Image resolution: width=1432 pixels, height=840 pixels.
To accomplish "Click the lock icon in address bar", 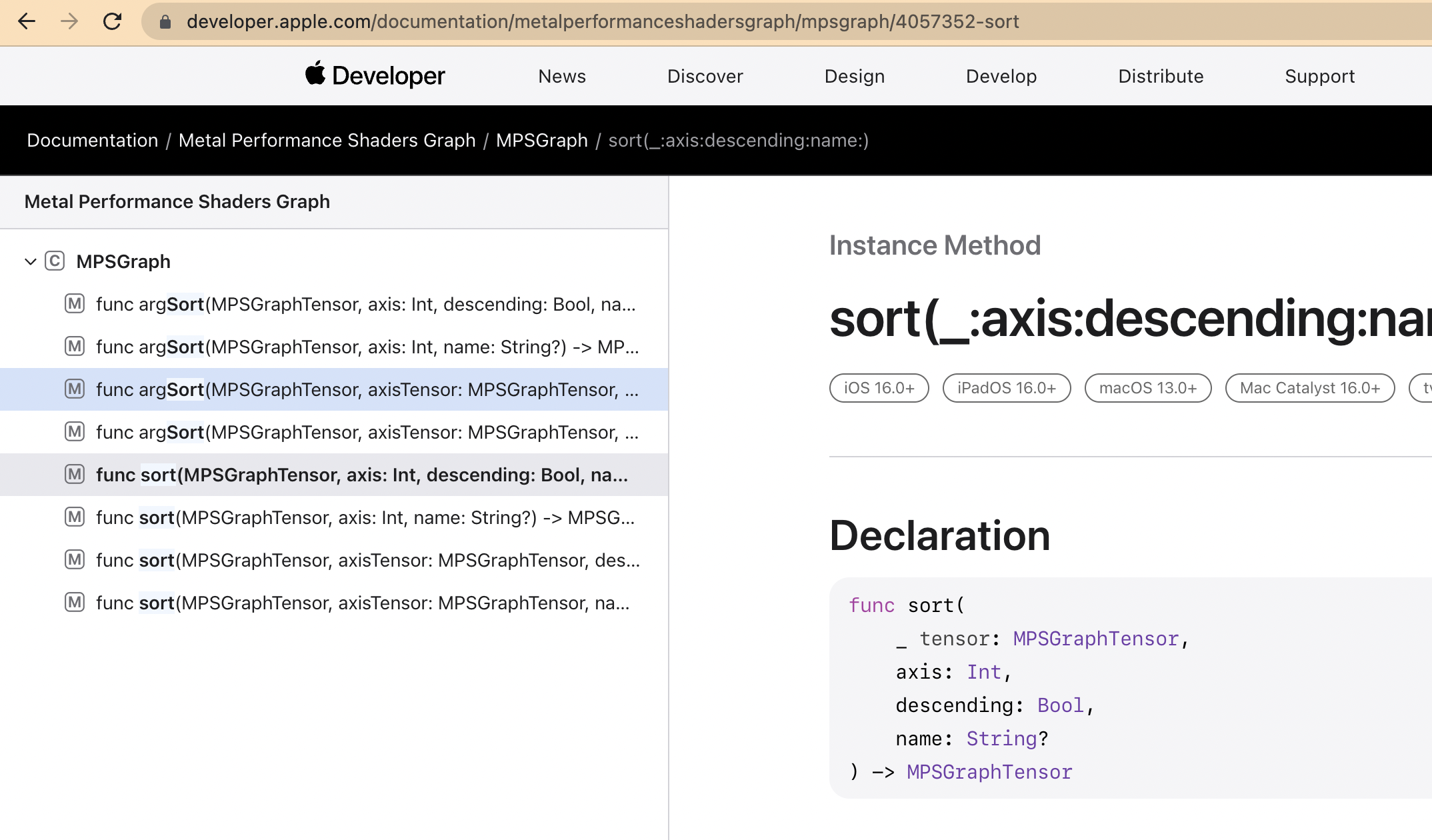I will coord(165,22).
